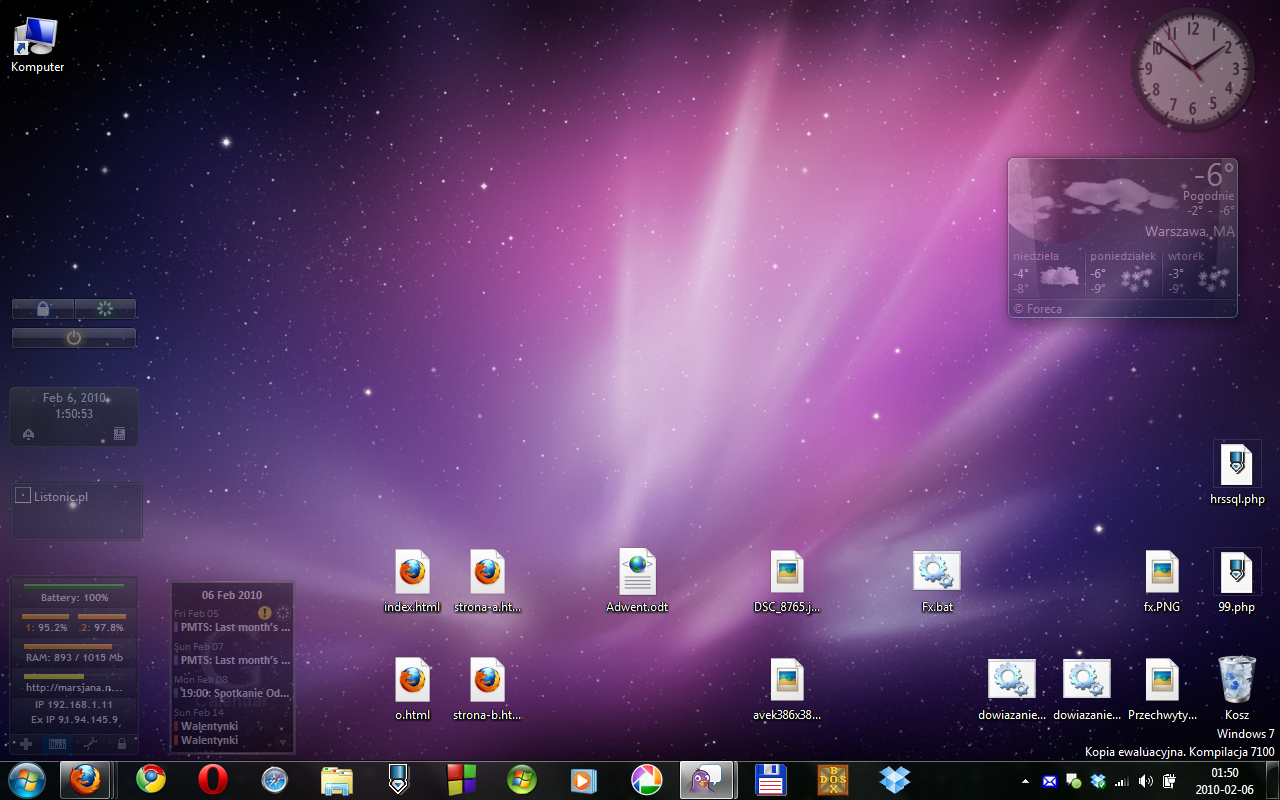Open the Spotkanie calendar event at 19:00

[234, 693]
